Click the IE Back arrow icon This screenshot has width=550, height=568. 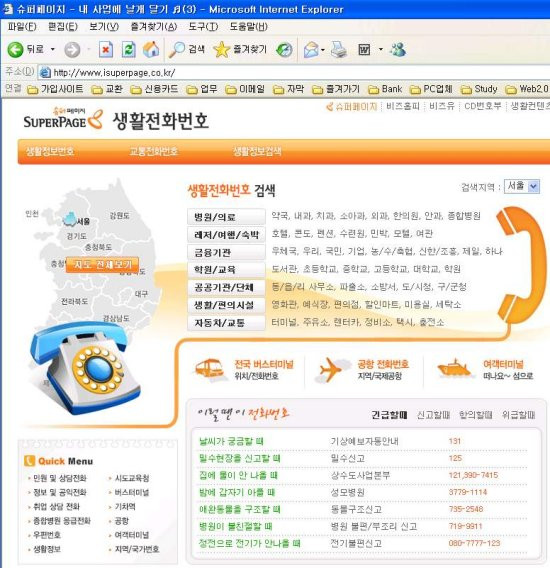click(x=15, y=50)
